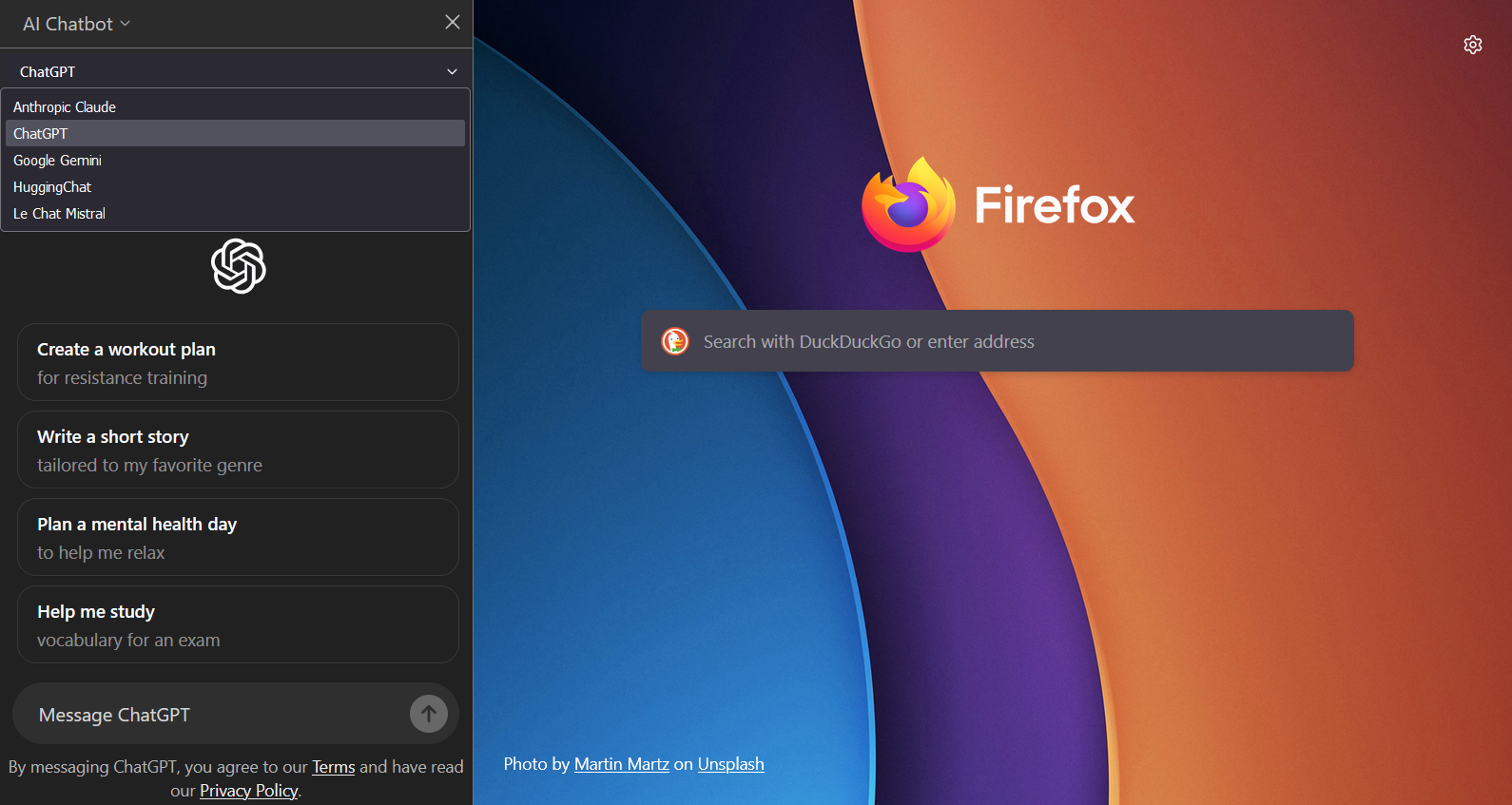Choose Google Gemini as chatbot provider

pos(57,161)
